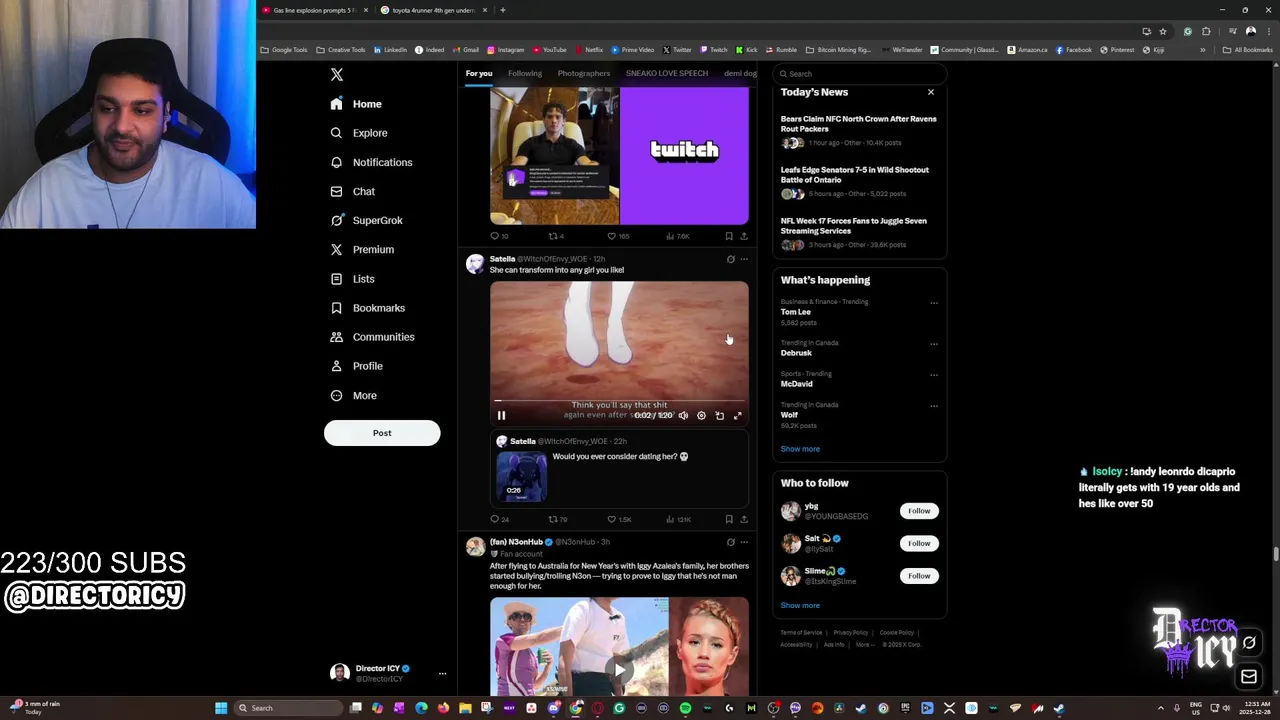This screenshot has width=1280, height=720.
Task: Open more options on Satella post
Action: point(743,259)
